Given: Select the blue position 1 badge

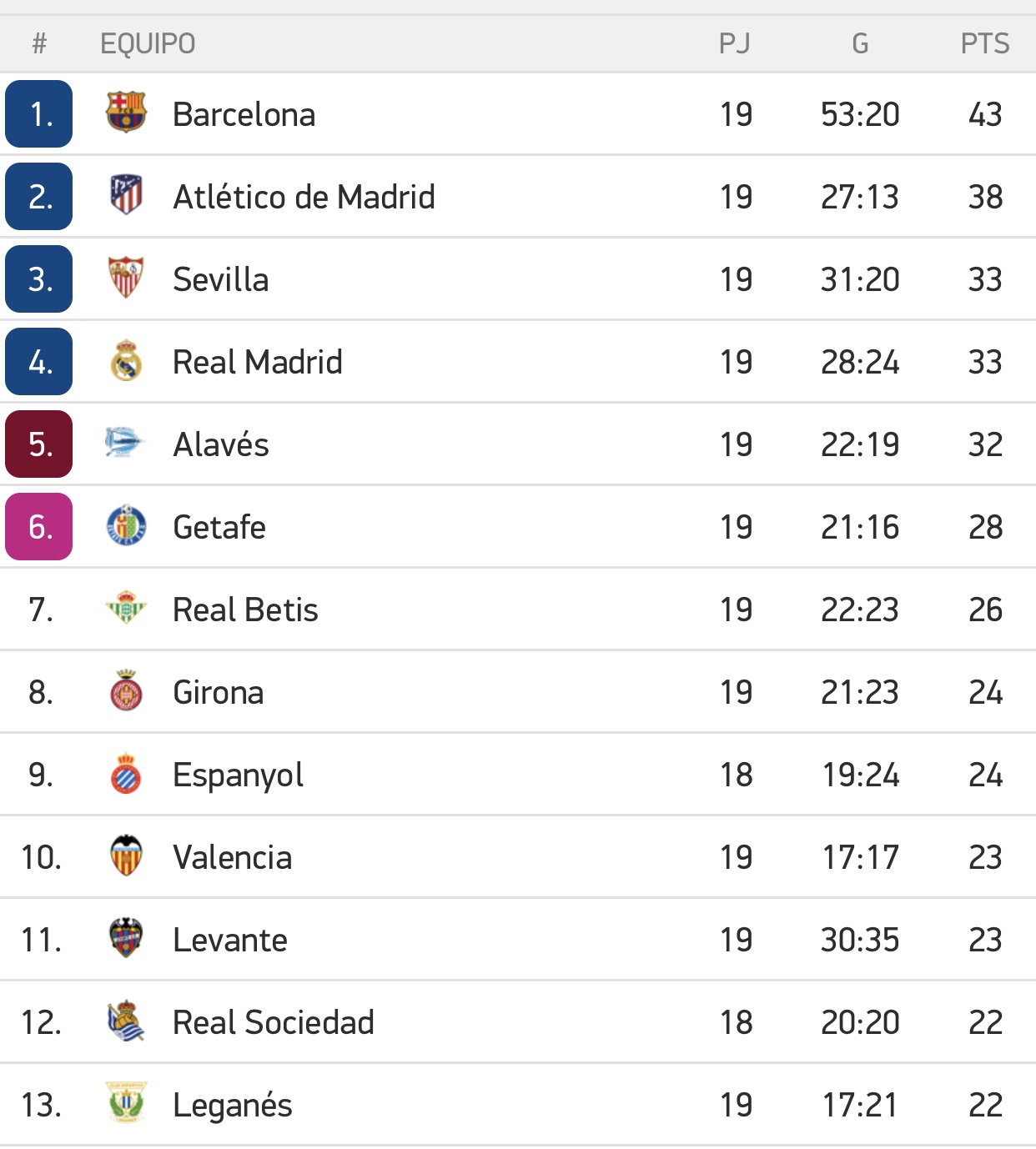Looking at the screenshot, I should [39, 114].
